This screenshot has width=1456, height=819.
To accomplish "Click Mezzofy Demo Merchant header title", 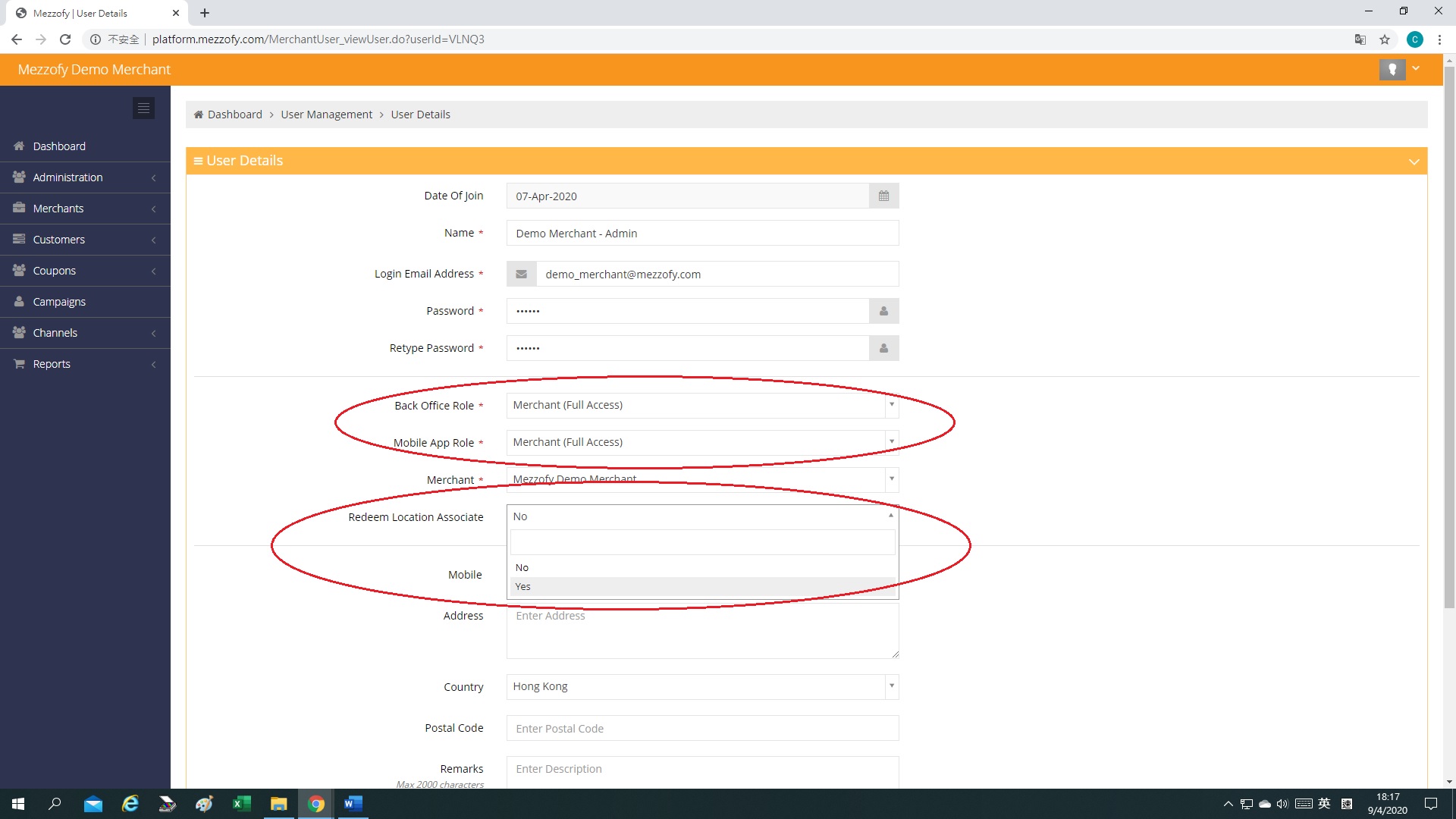I will 94,69.
